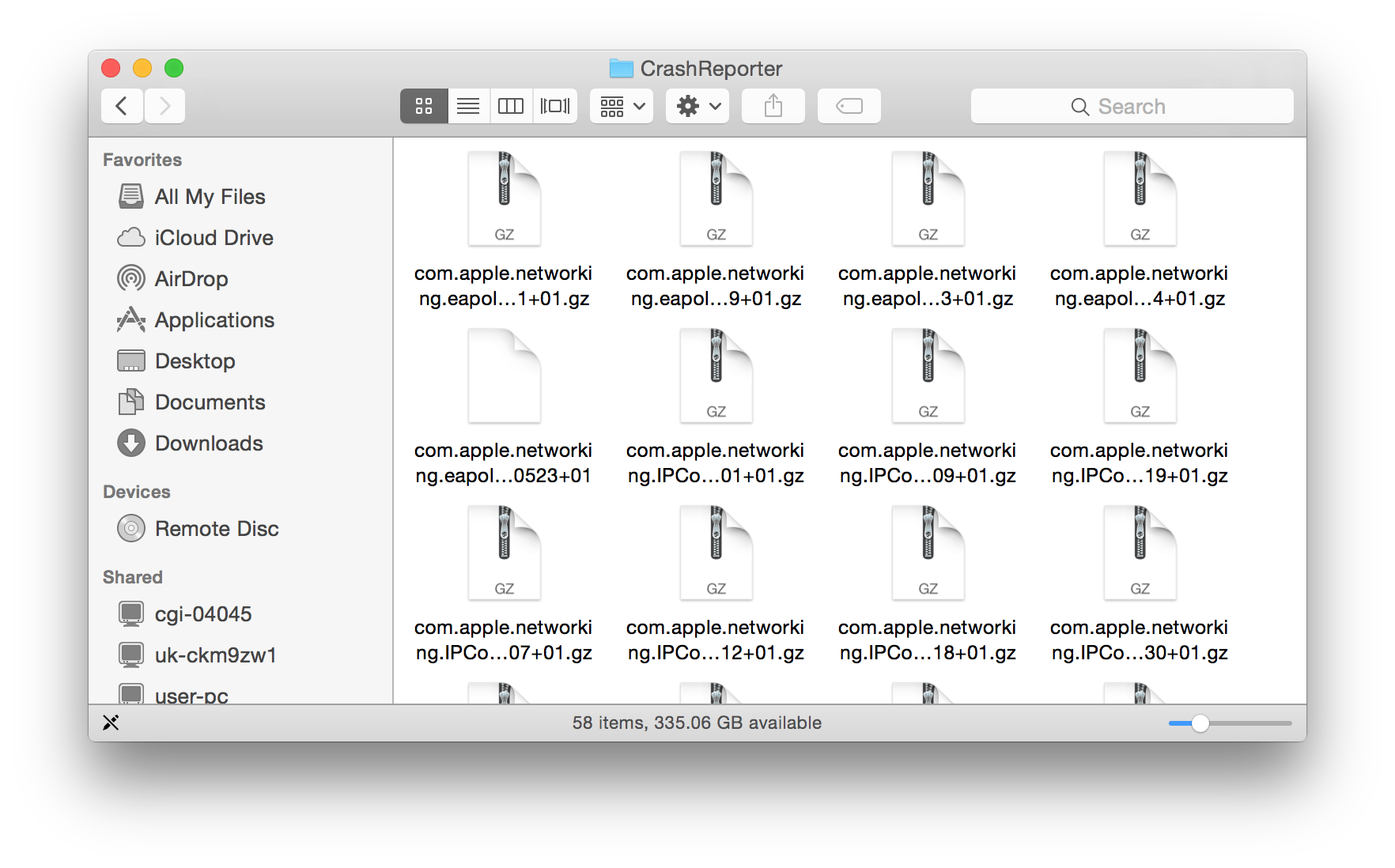1395x868 pixels.
Task: Click the cgi-04045 computer icon
Action: point(131,613)
